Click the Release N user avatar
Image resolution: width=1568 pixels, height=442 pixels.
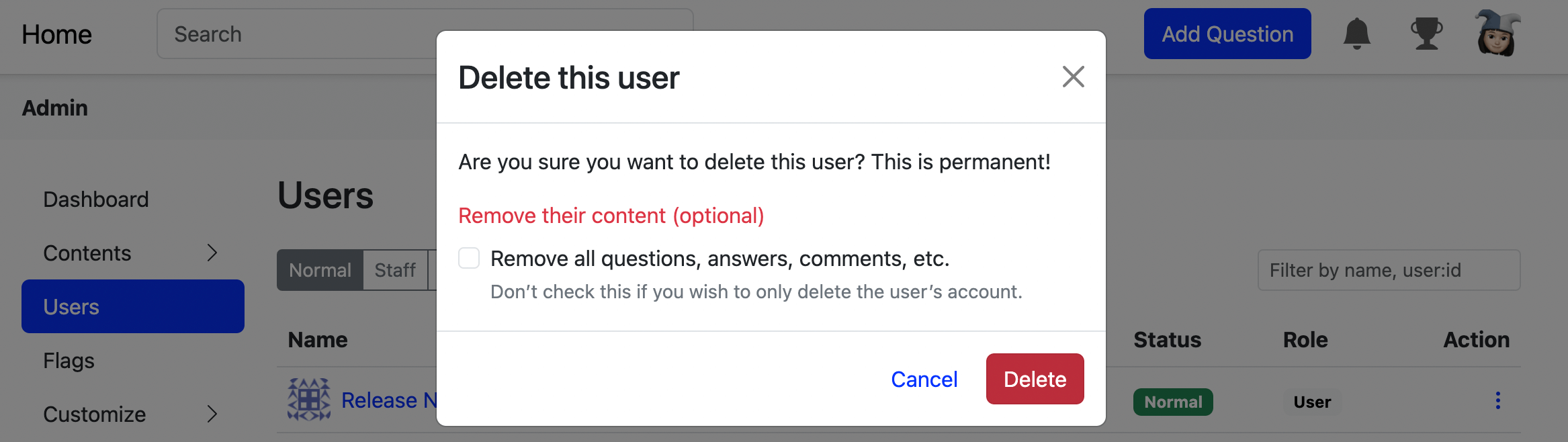click(x=309, y=399)
